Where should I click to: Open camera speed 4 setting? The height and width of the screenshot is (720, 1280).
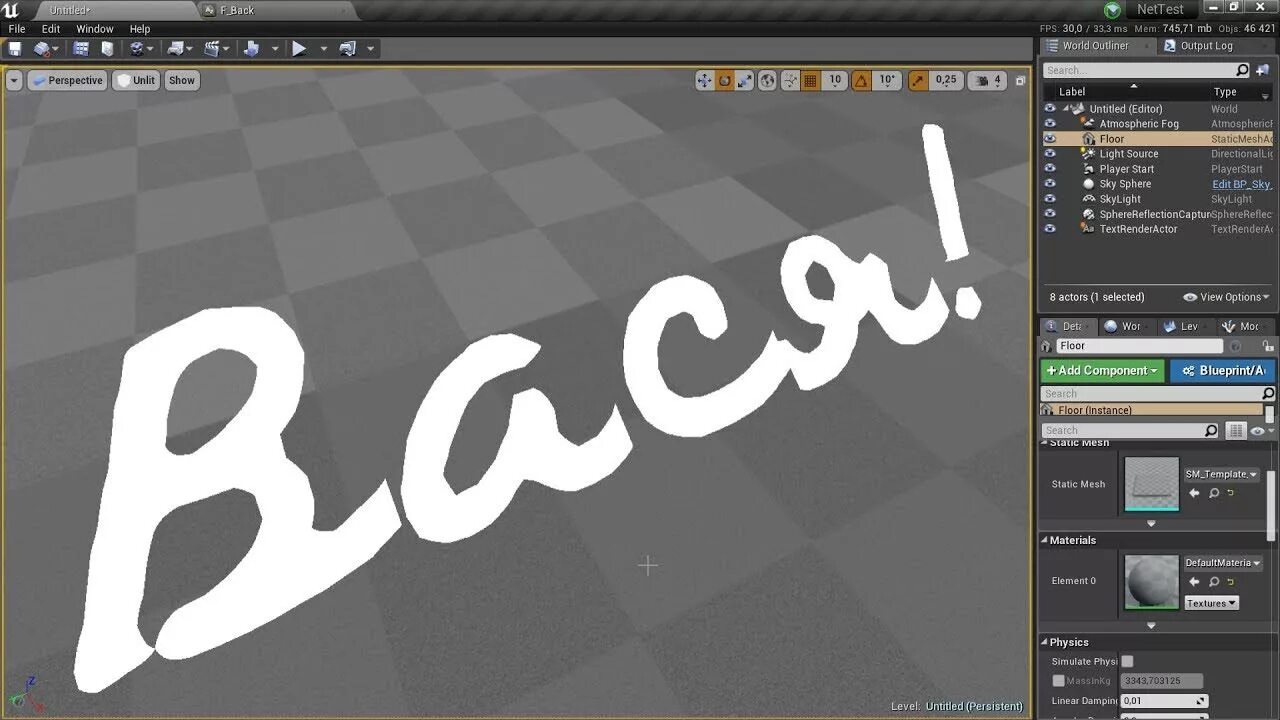(x=987, y=80)
